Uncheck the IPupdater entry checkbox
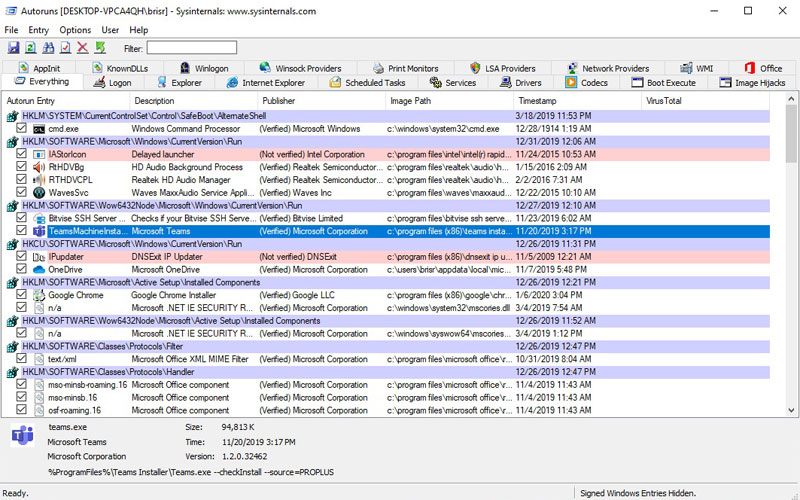This screenshot has height=500, width=800. [x=21, y=256]
